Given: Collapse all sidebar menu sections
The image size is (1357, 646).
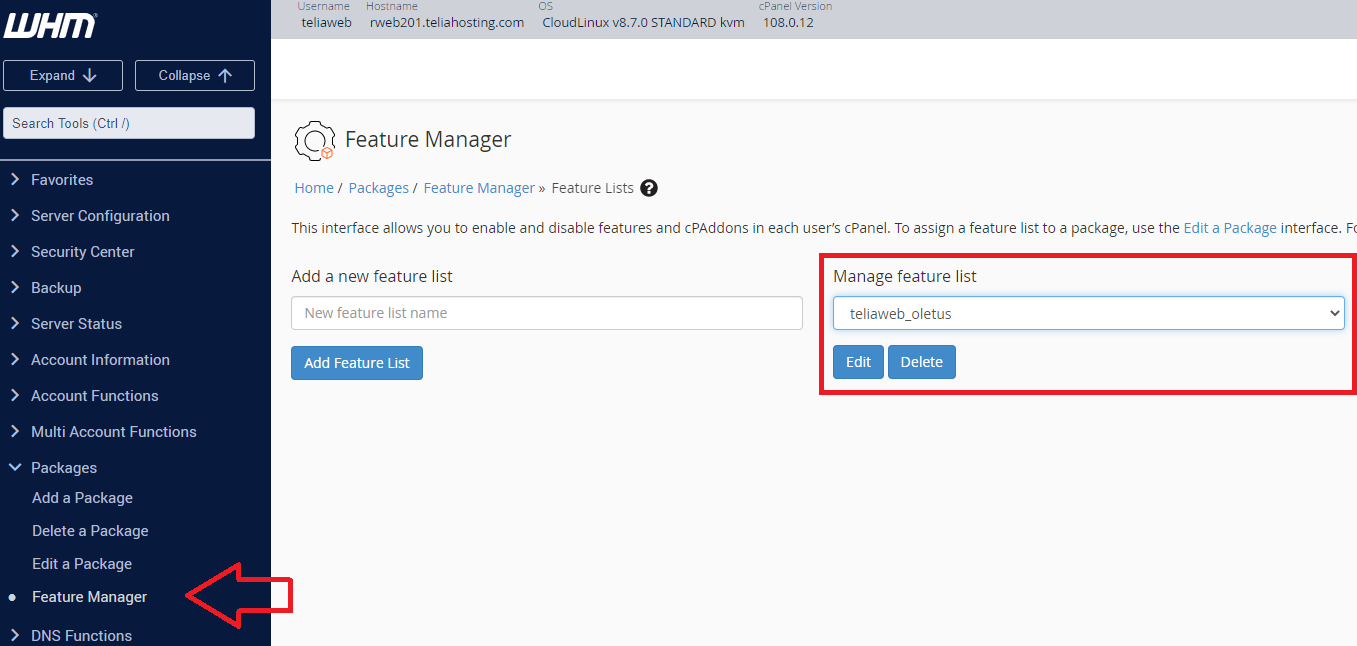Looking at the screenshot, I should (x=195, y=75).
